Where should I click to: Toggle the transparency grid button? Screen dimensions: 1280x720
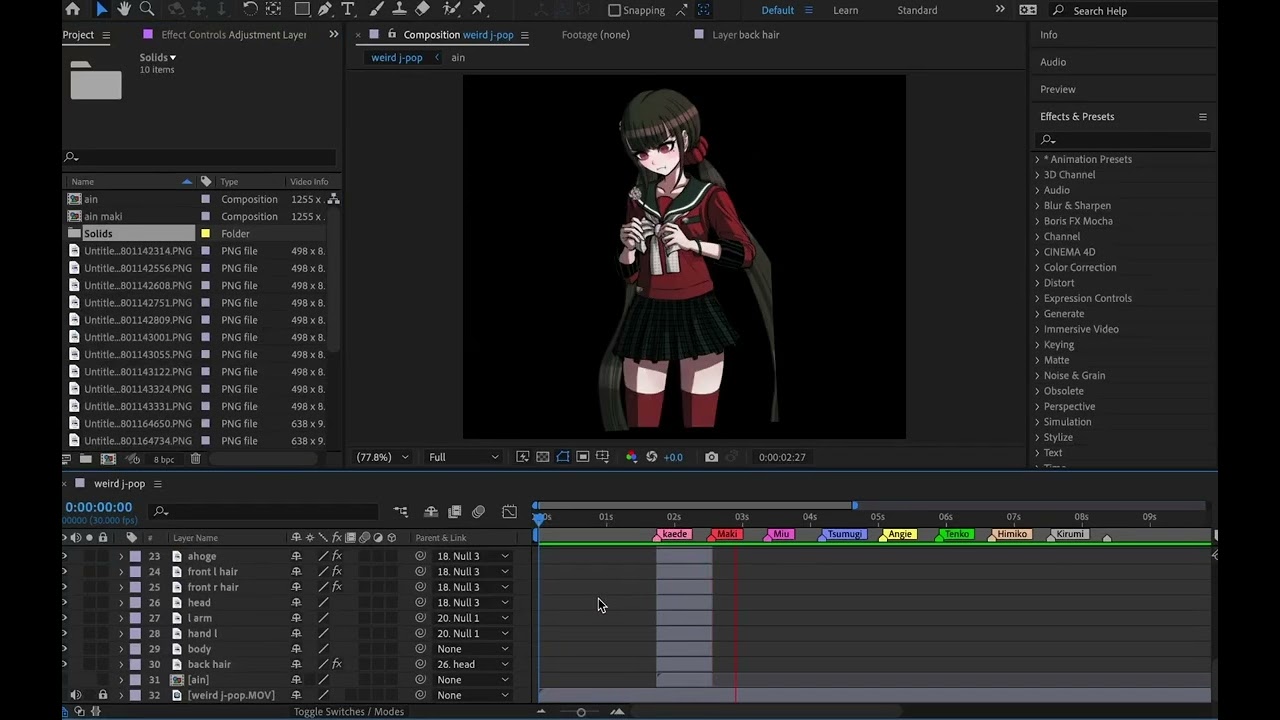tap(543, 457)
